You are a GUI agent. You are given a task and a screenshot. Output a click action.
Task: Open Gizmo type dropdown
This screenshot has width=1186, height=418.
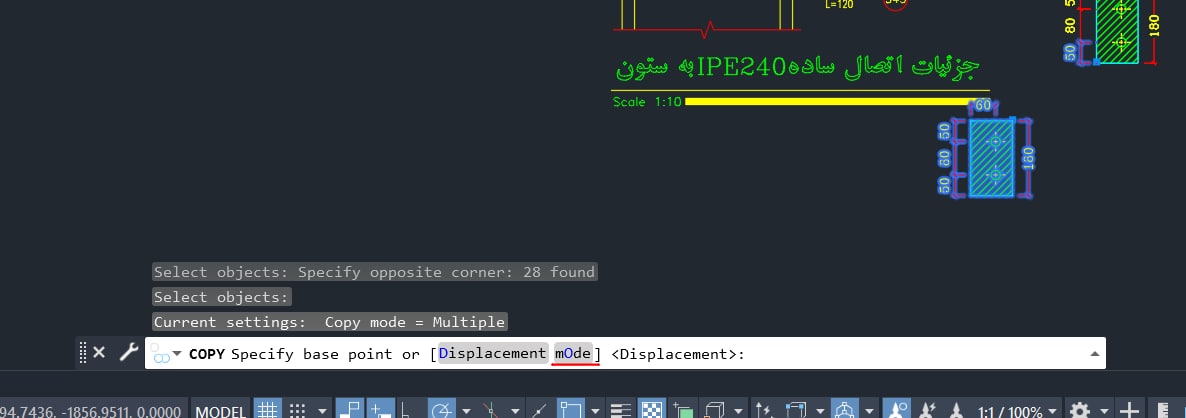[868, 412]
